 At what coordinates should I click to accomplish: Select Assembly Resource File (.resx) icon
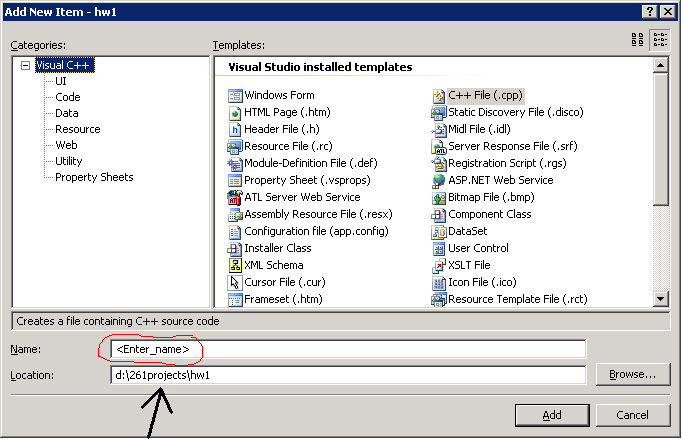pyautogui.click(x=235, y=214)
